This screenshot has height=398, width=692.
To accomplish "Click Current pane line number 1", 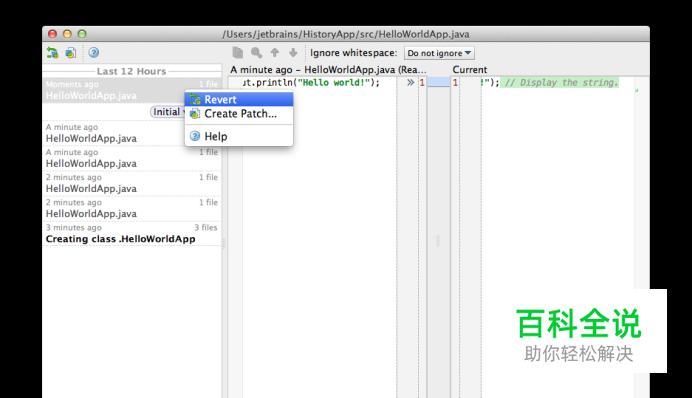I will click(x=455, y=83).
